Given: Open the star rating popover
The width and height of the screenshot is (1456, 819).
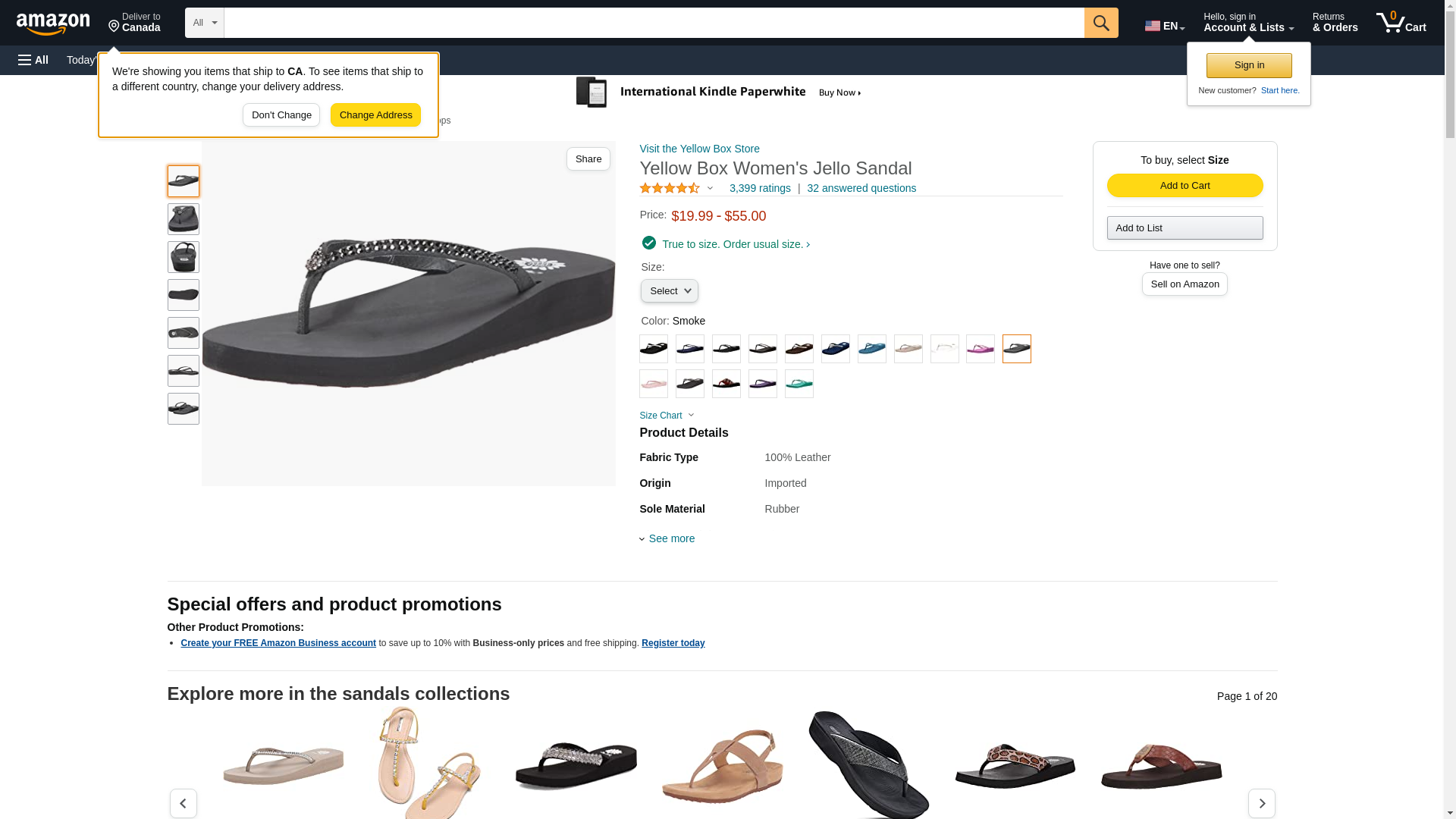Looking at the screenshot, I should [x=676, y=188].
